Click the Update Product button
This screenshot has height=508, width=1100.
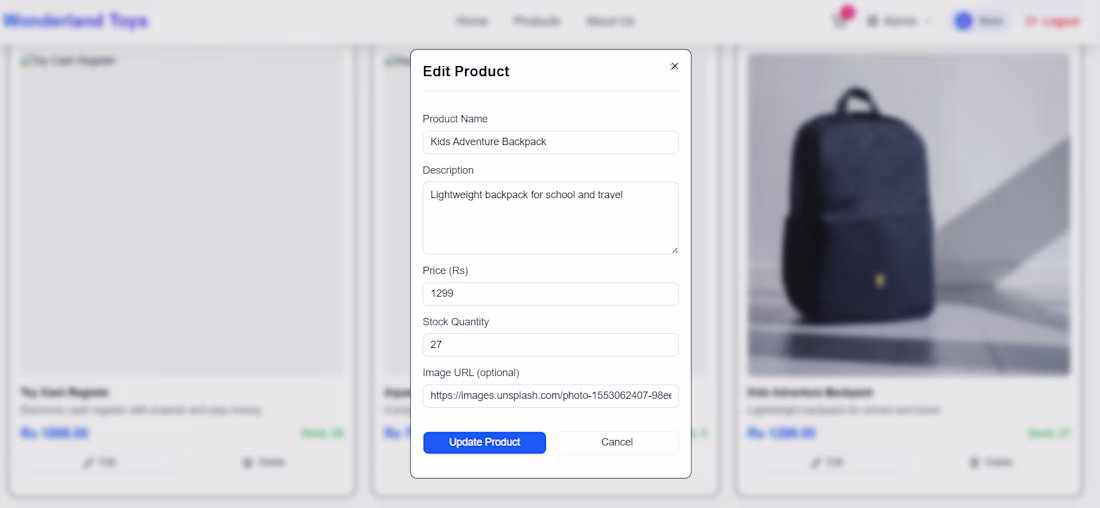tap(485, 442)
